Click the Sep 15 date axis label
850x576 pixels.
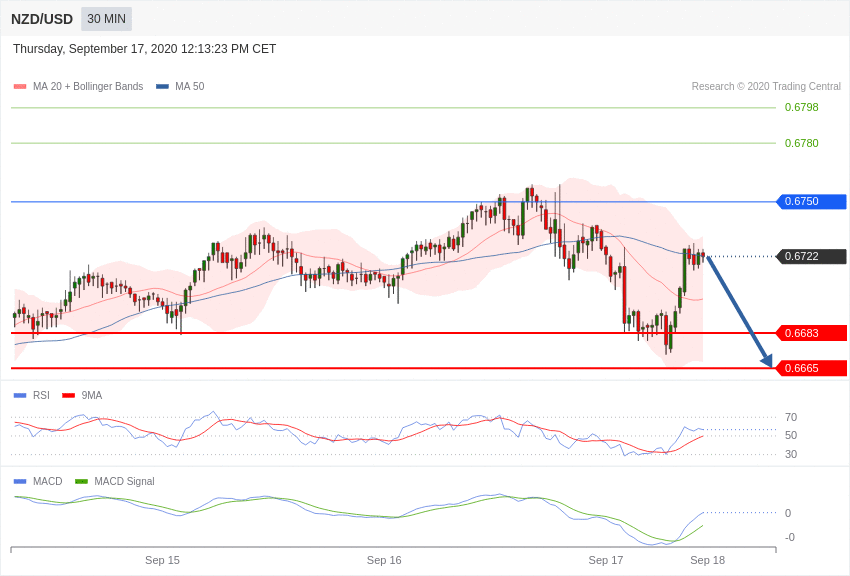[x=162, y=560]
